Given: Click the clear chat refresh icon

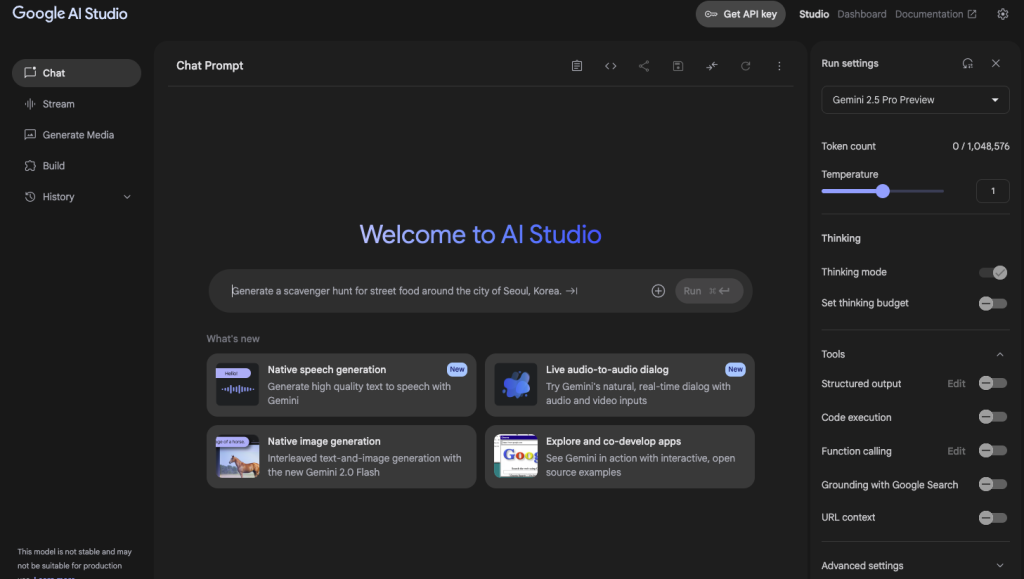Looking at the screenshot, I should point(745,66).
